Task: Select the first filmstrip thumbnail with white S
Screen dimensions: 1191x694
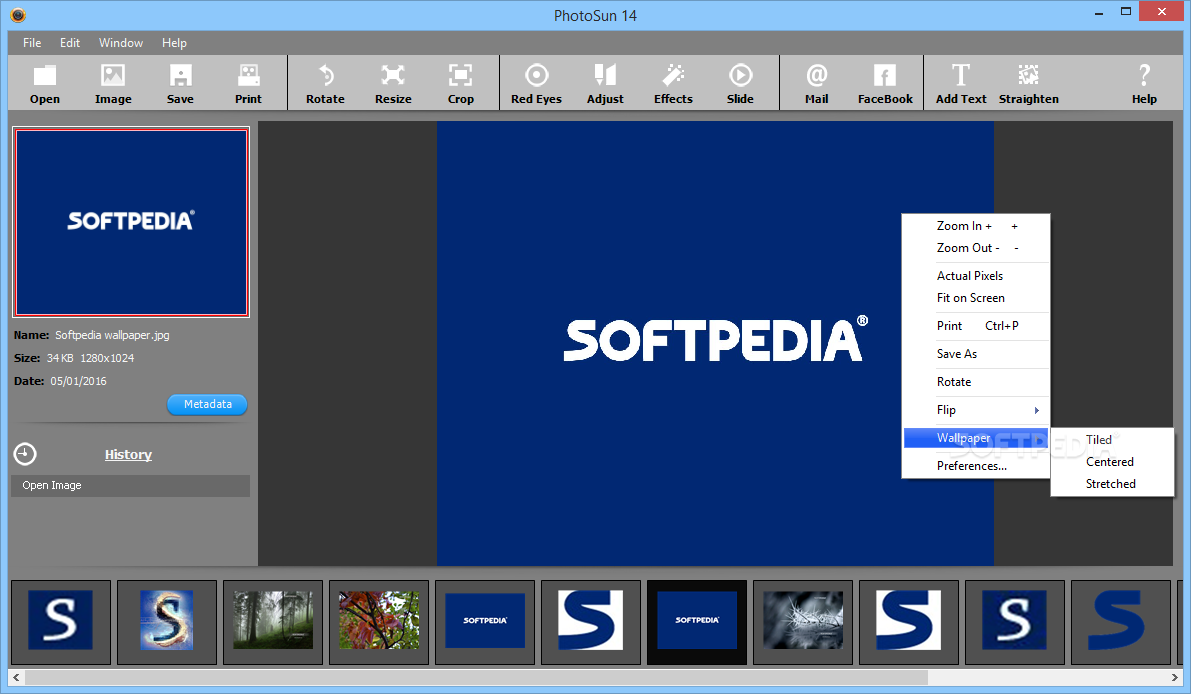Action: point(61,621)
